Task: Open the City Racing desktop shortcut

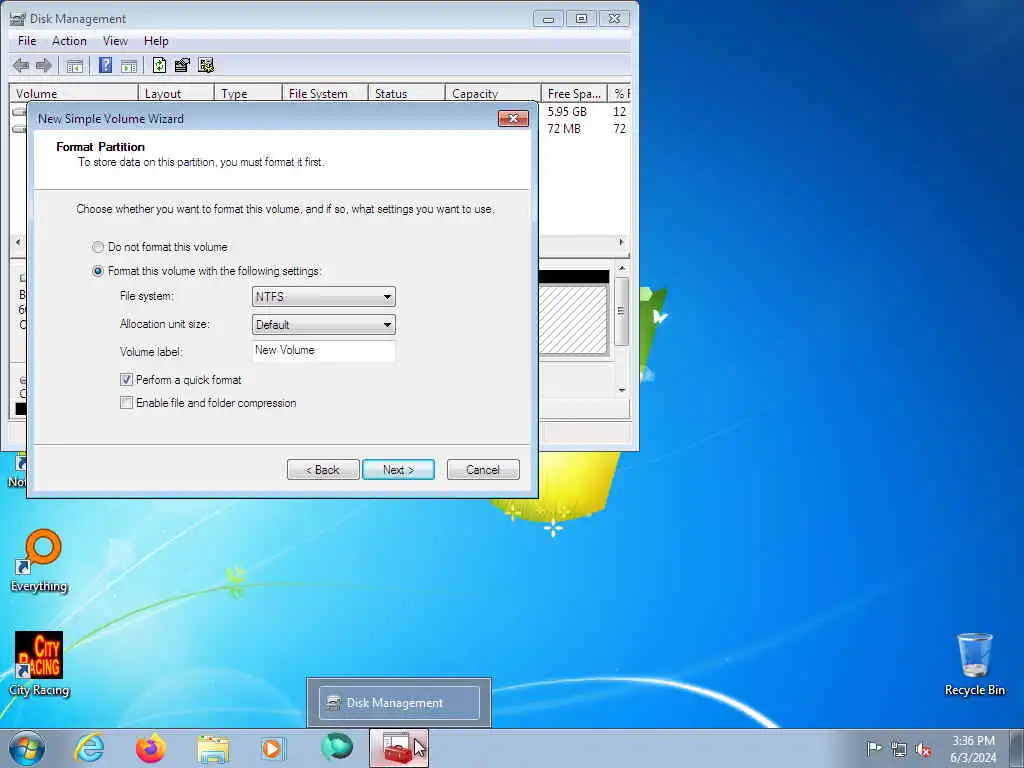Action: [x=39, y=664]
